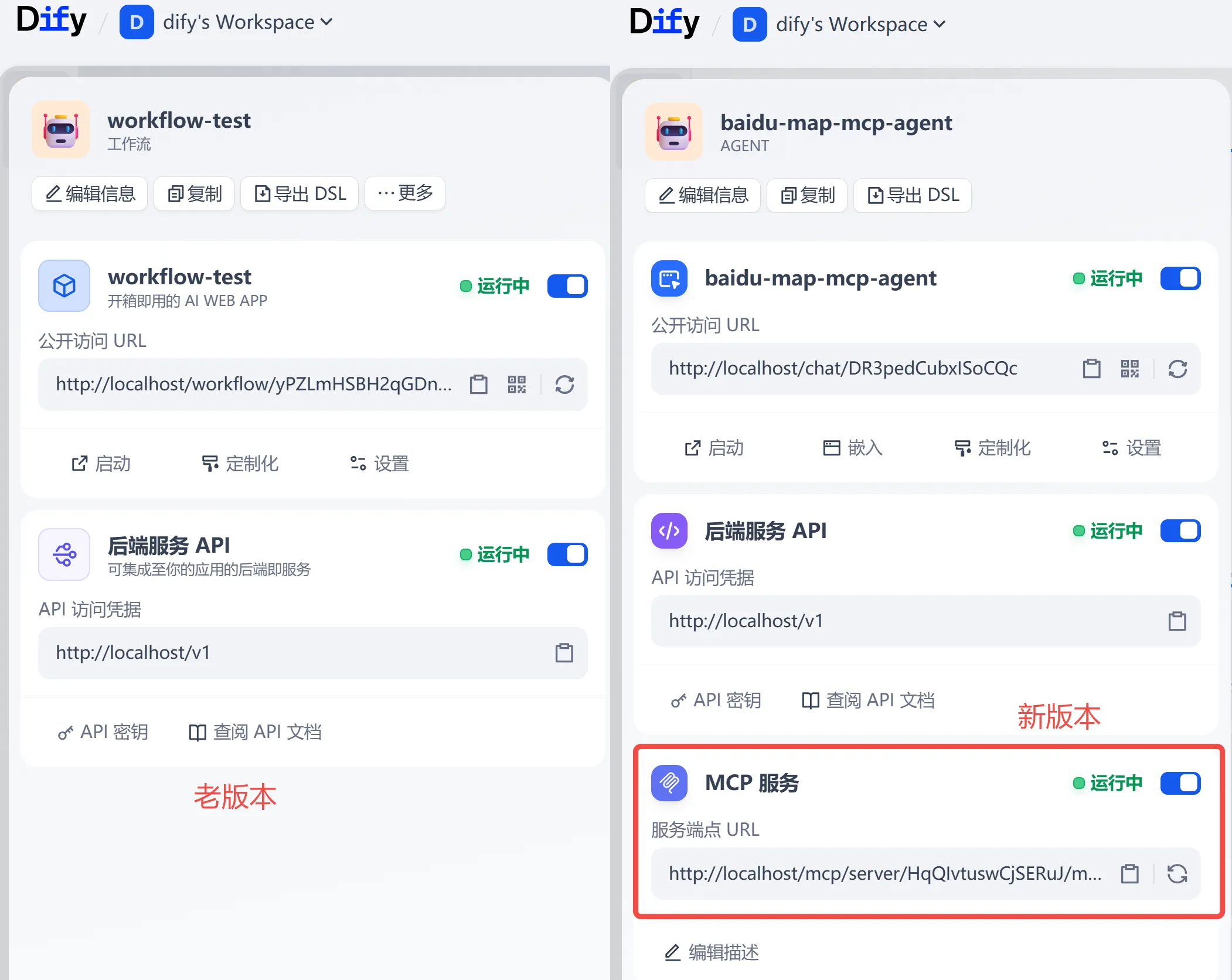Viewport: 1232px width, 980px height.
Task: Toggle left panel 后端服务 API switch
Action: click(x=567, y=554)
